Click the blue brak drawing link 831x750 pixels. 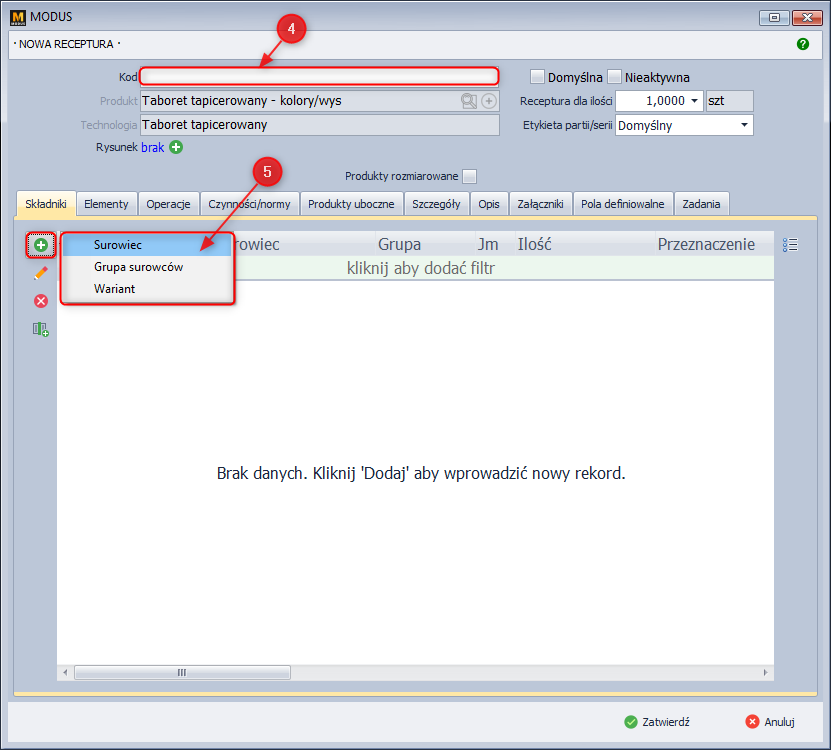tap(153, 147)
